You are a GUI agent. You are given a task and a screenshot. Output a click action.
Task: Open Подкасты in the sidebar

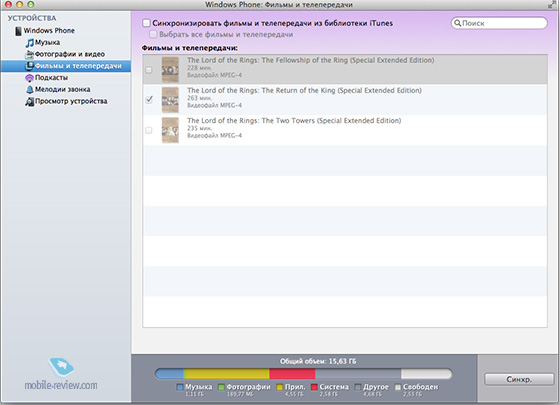51,78
